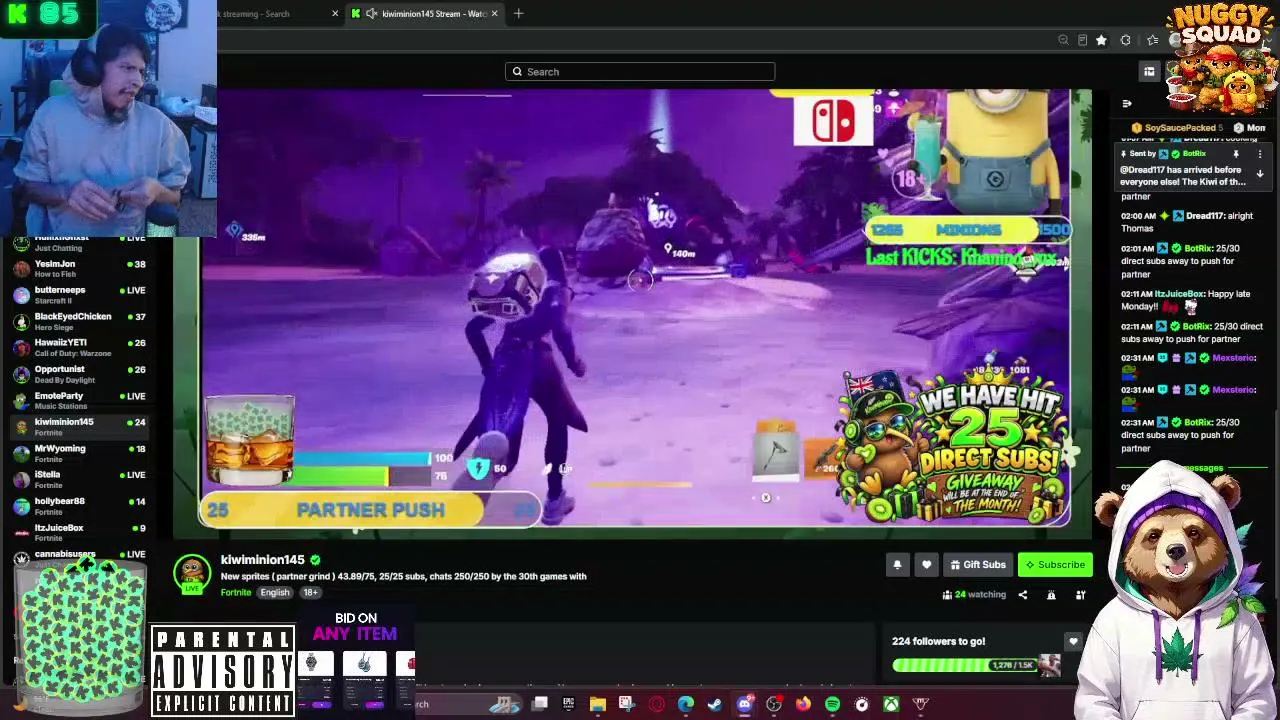
Task: Click the 18+ mature content tag
Action: point(310,593)
